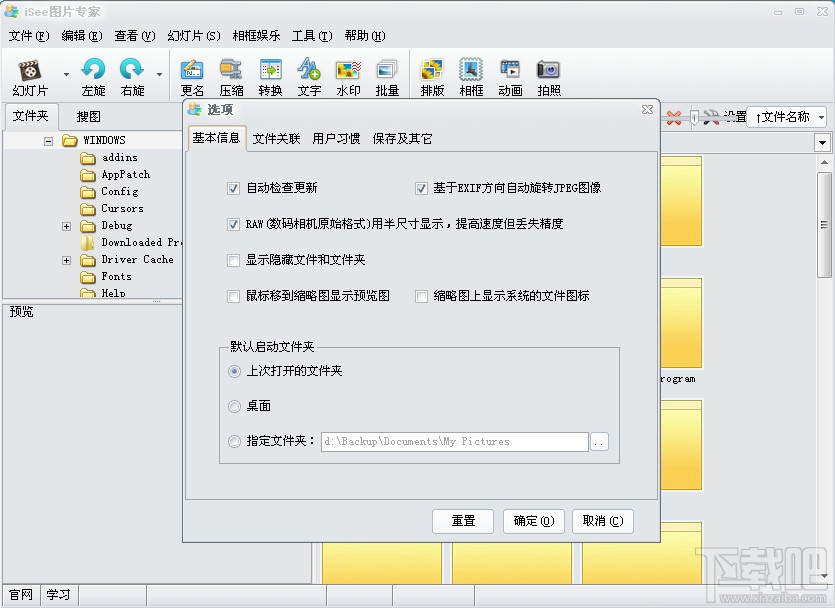Screen dimensions: 835x608
Task: Confirm settings with 确定 button
Action: click(x=533, y=521)
